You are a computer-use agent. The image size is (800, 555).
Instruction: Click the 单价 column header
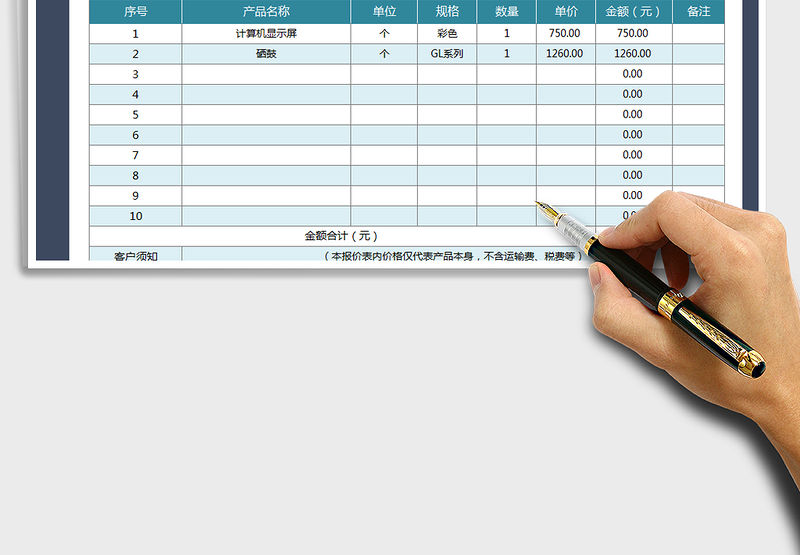(x=565, y=12)
